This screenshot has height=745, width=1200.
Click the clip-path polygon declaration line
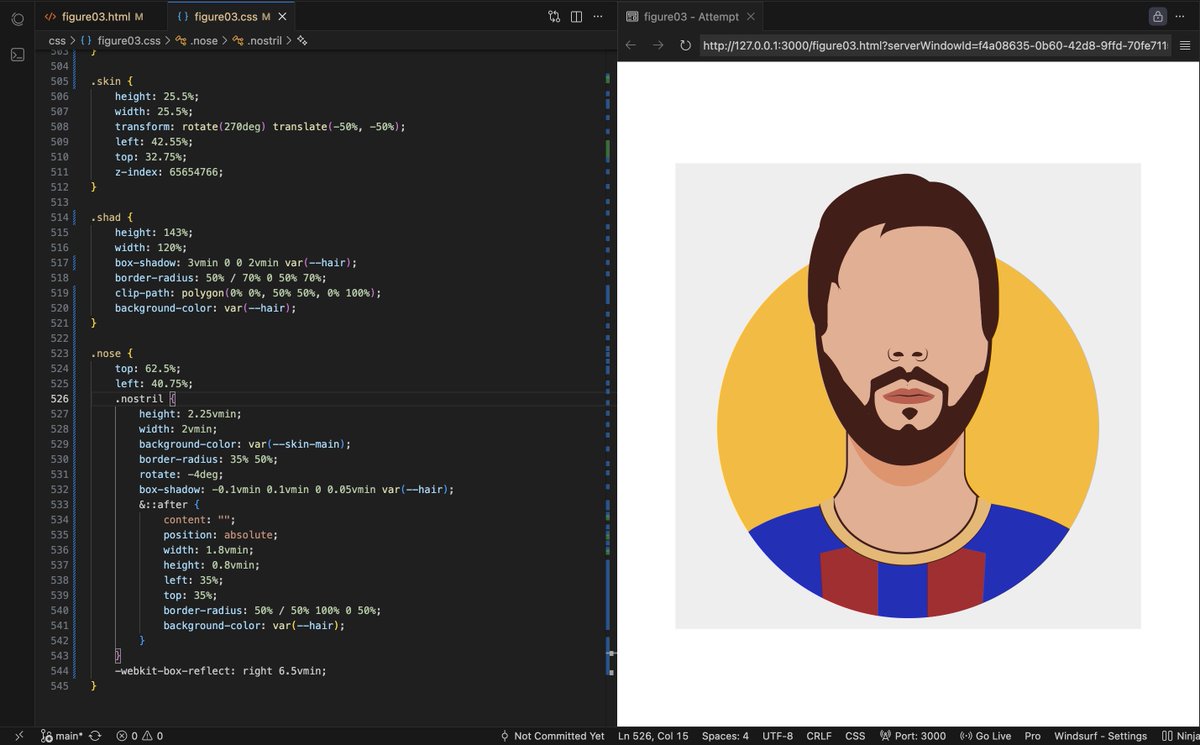click(248, 293)
